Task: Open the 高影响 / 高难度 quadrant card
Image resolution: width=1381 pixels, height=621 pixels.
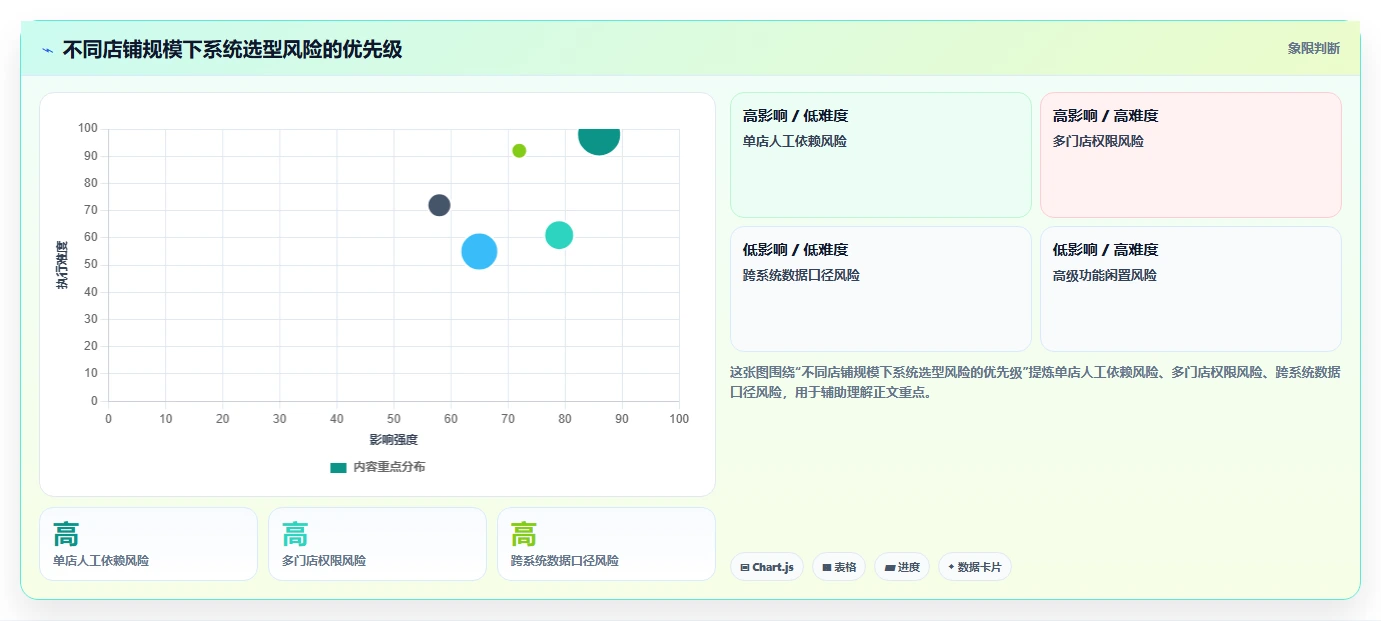Action: (x=1190, y=155)
